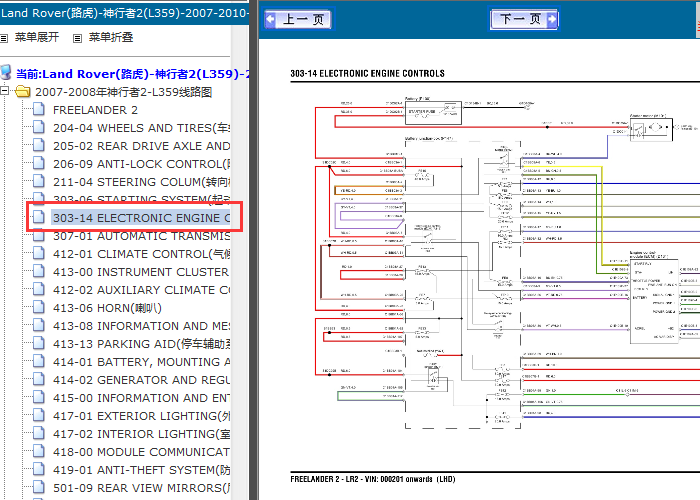
Task: Select 303-14 ELECTRONIC ENGINE entry
Action: pyautogui.click(x=142, y=218)
